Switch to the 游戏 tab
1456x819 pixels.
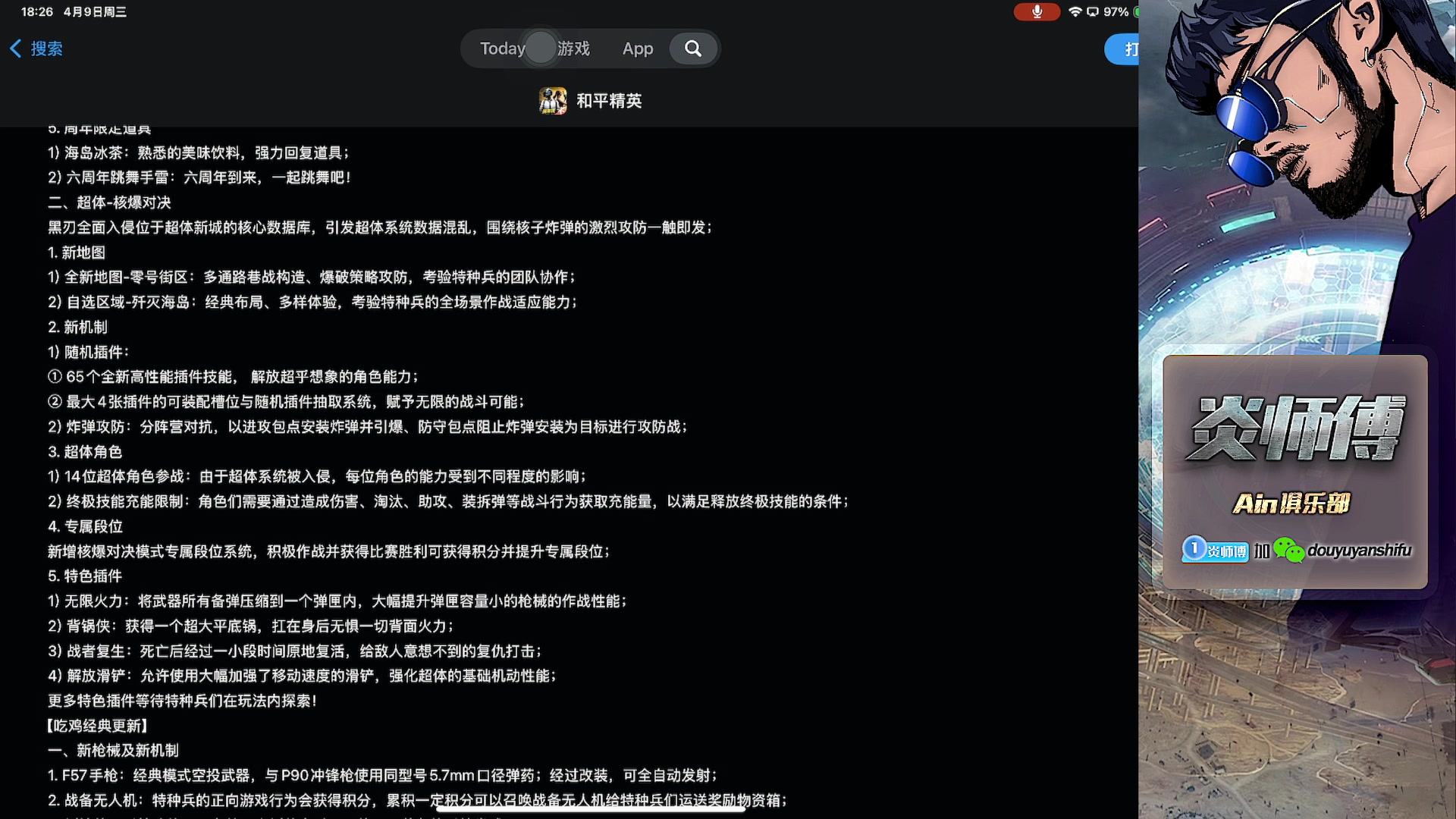pos(573,49)
